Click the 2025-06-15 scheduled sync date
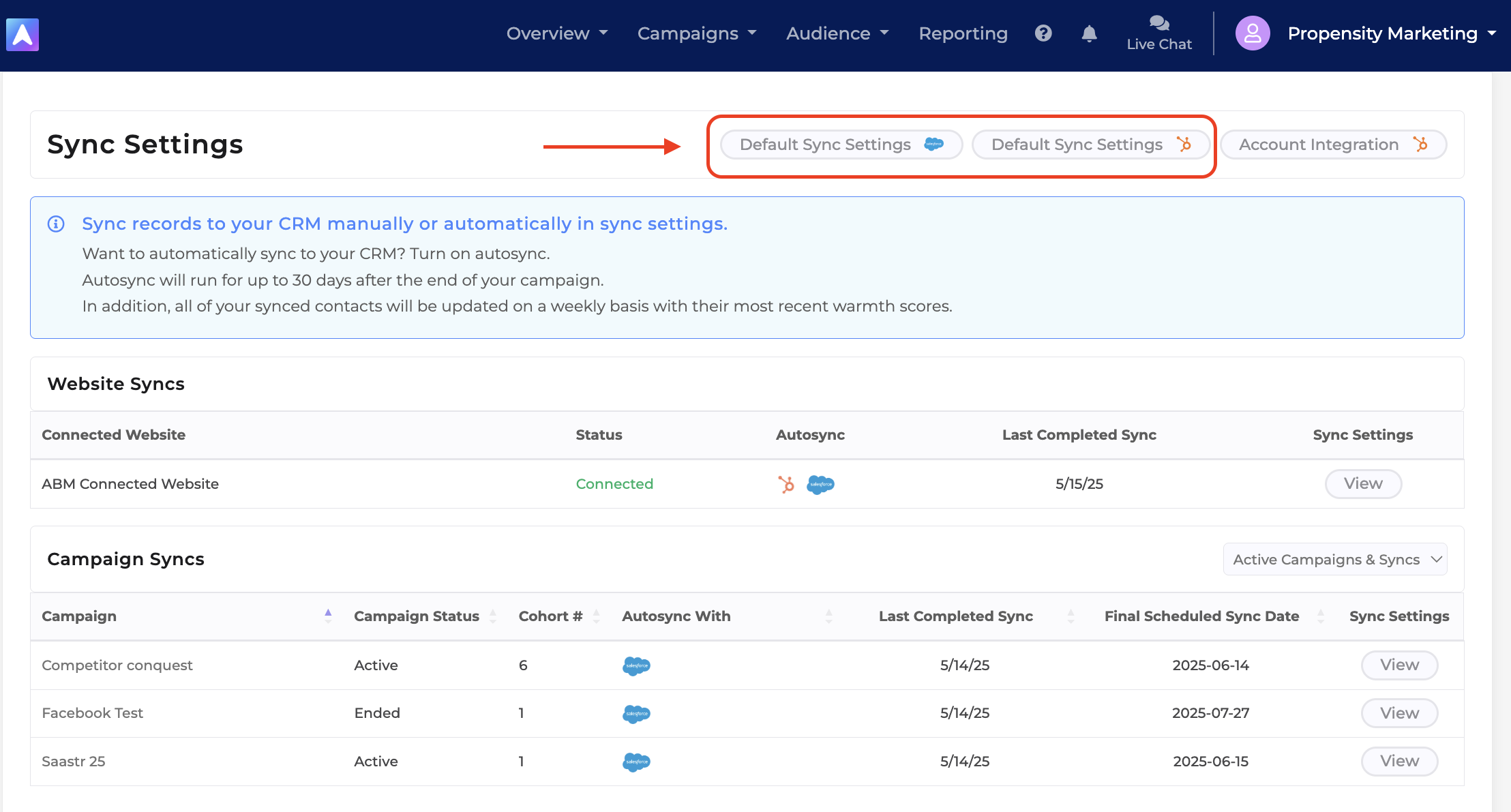This screenshot has width=1511, height=812. pyautogui.click(x=1211, y=762)
